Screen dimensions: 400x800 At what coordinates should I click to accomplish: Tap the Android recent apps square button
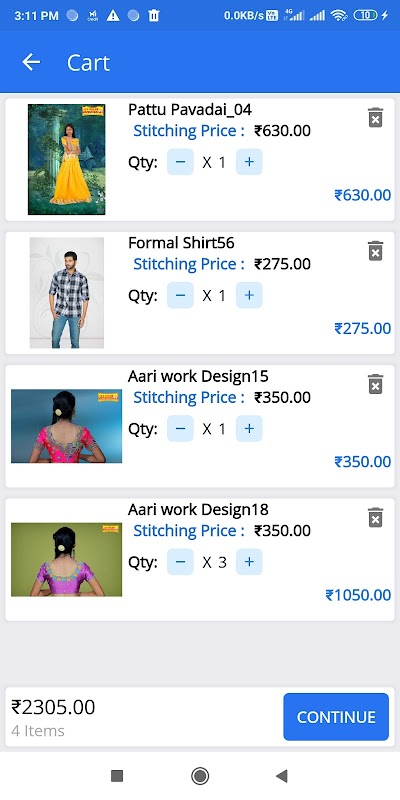click(117, 776)
